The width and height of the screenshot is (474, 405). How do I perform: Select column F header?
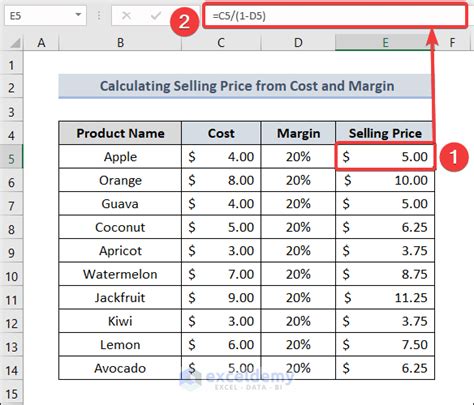452,43
